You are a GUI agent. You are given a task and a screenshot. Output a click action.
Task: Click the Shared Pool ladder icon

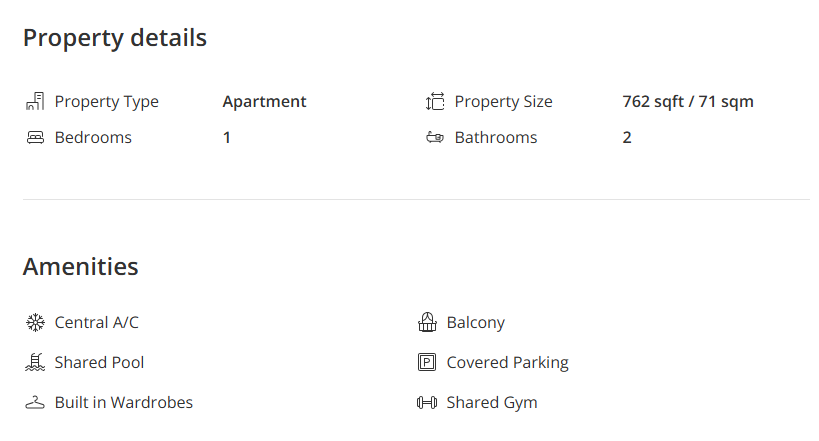(35, 362)
